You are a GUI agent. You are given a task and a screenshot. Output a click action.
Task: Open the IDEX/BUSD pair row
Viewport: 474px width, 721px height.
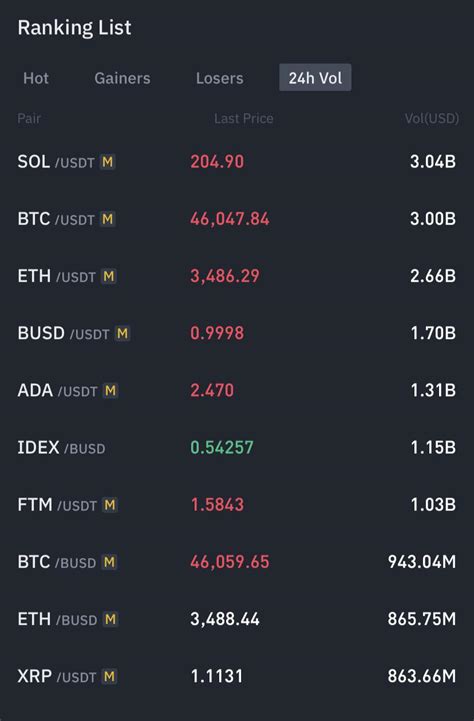[237, 447]
